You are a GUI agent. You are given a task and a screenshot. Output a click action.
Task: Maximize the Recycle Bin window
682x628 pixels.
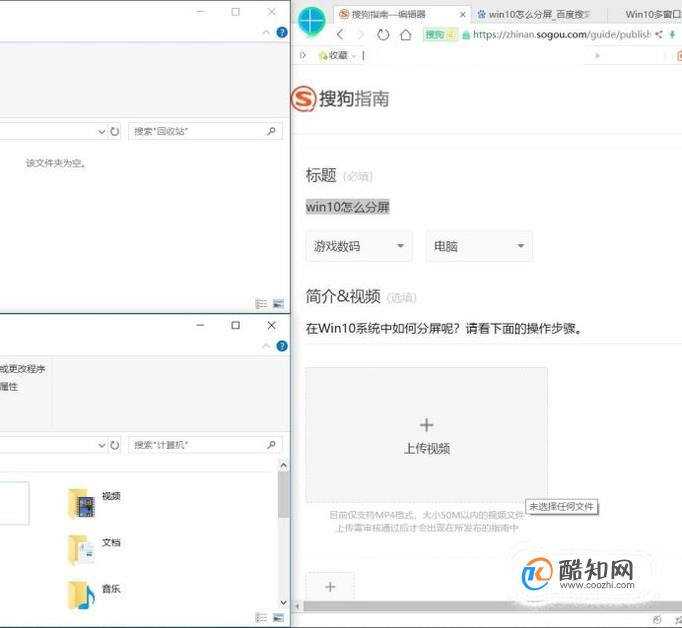pos(235,12)
